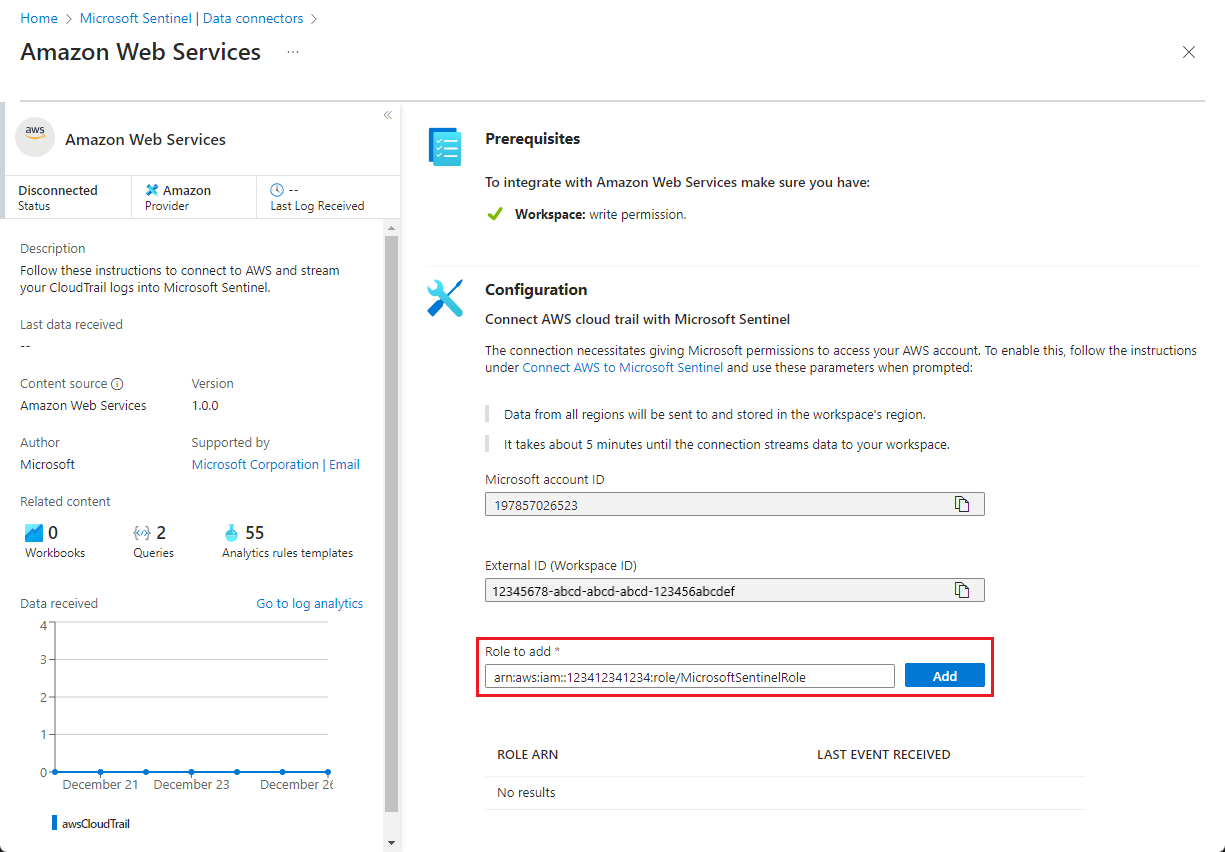The width and height of the screenshot is (1225, 852).
Task: Copy the External ID (Workspace ID)
Action: pyautogui.click(x=962, y=589)
